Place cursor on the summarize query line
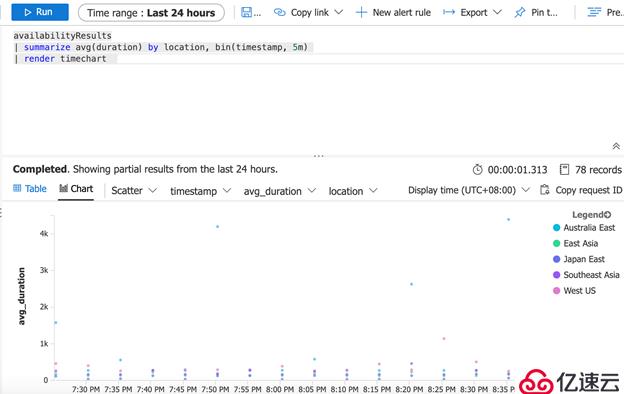624x394 pixels. (x=161, y=47)
